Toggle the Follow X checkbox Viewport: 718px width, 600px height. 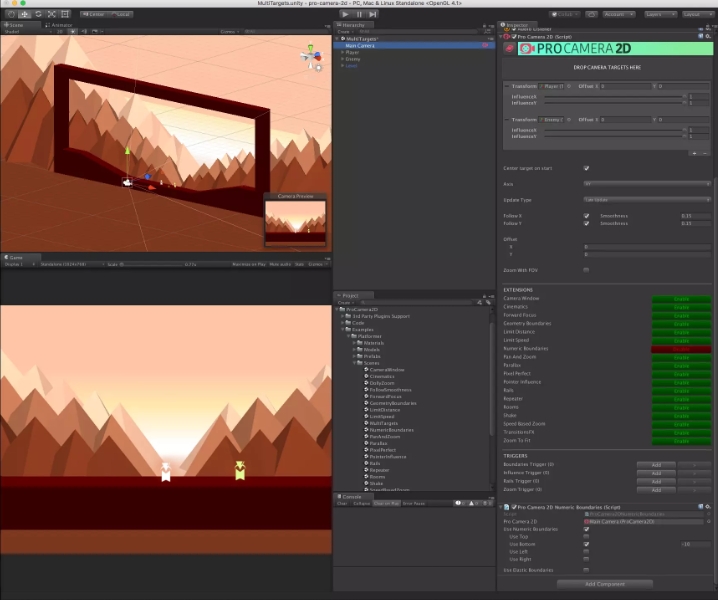[586, 216]
